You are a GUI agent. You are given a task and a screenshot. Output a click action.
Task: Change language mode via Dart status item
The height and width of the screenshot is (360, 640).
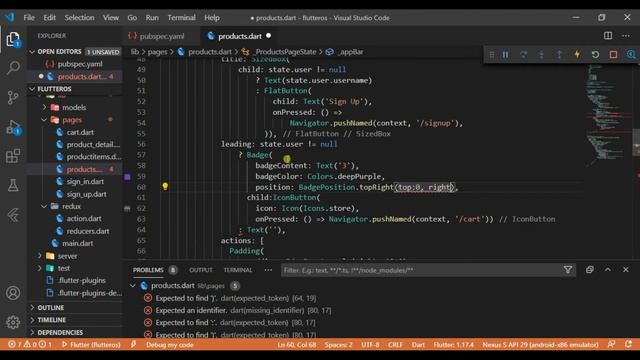[x=418, y=344]
